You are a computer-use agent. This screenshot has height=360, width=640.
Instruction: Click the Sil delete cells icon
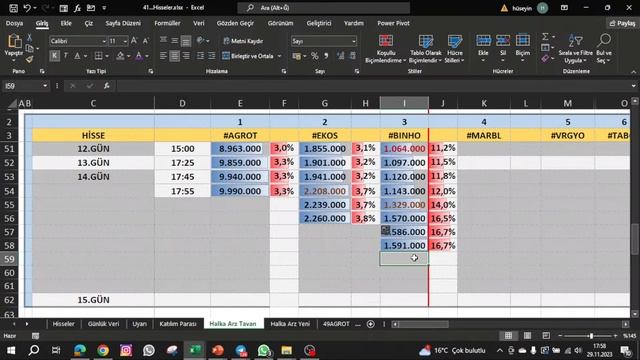[503, 40]
